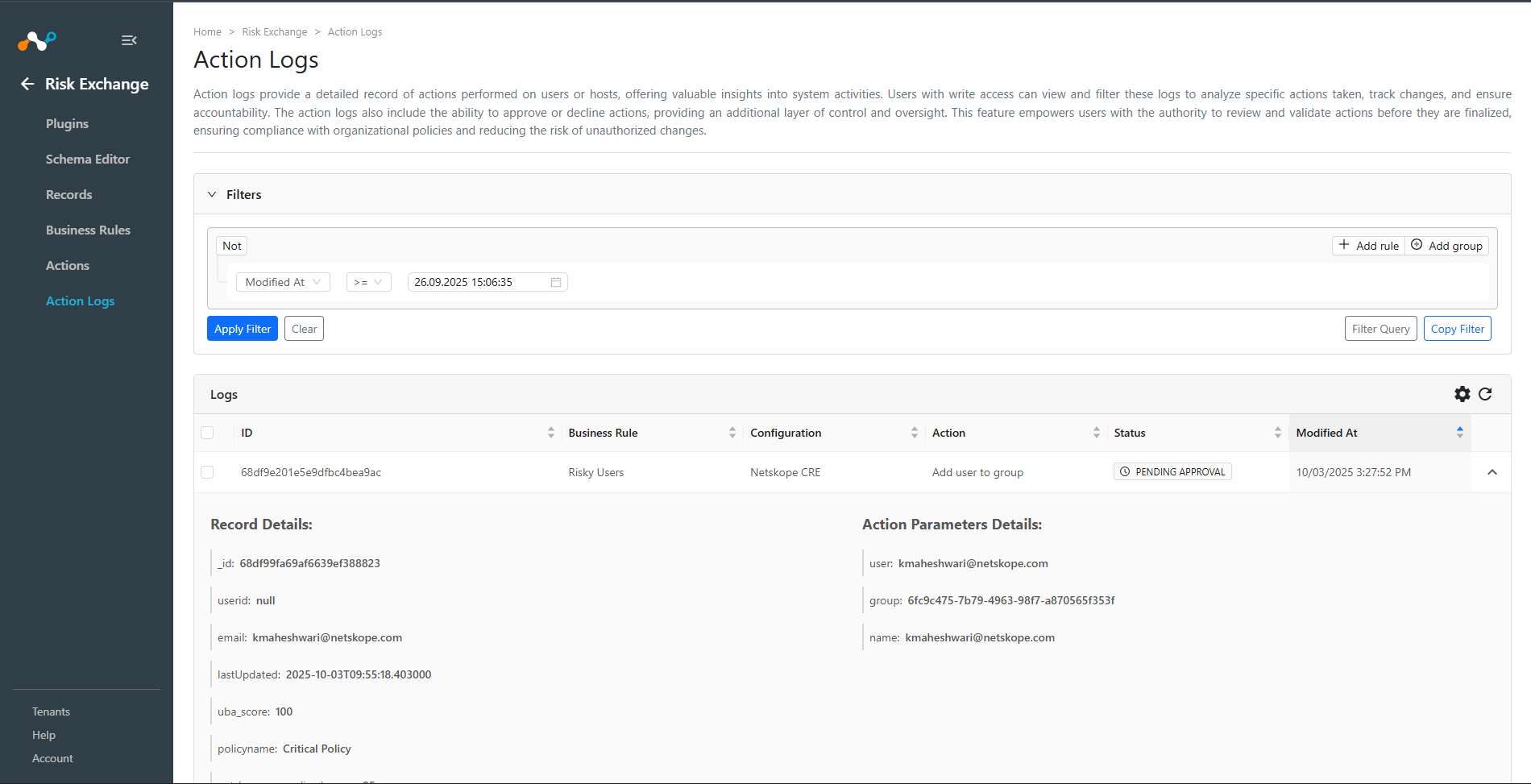This screenshot has width=1531, height=784.
Task: Sort by ID column sorter arrows
Action: 551,433
